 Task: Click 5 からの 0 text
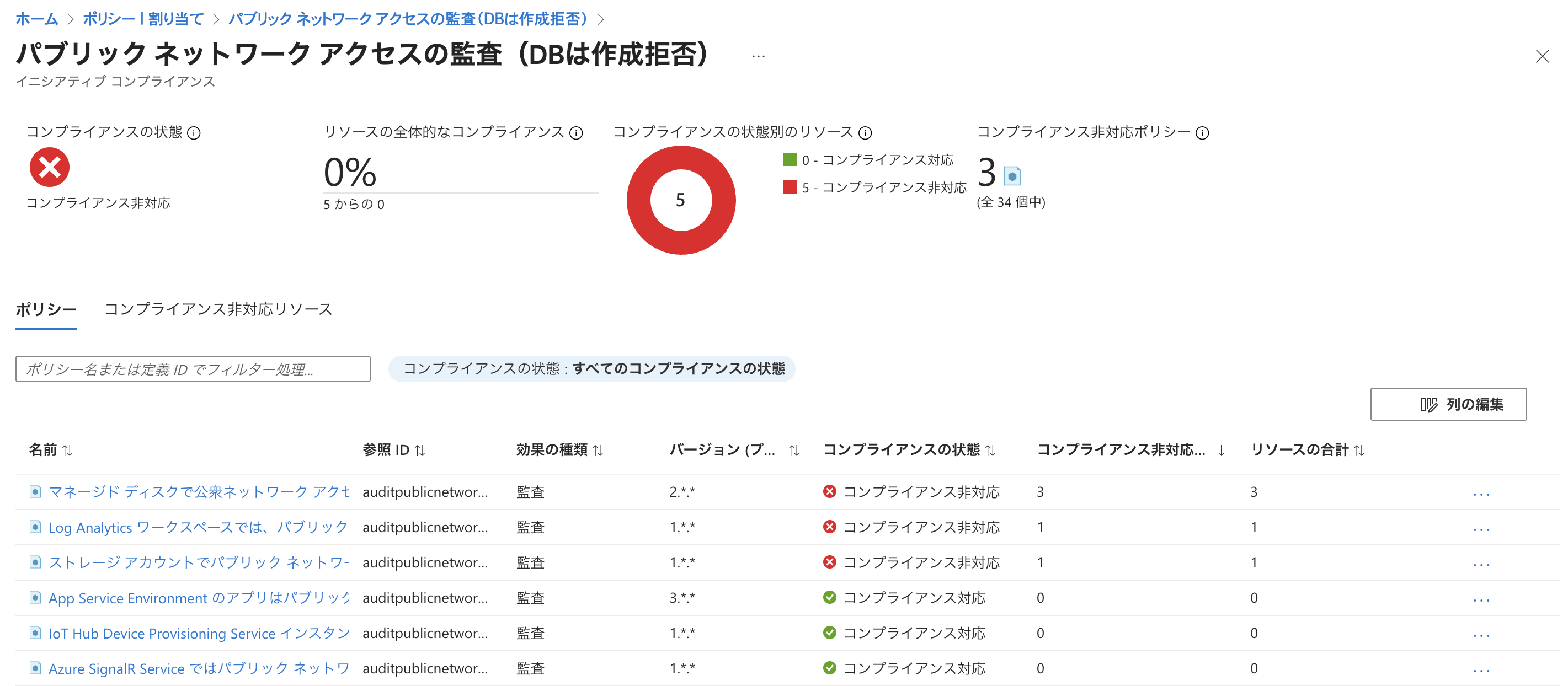(x=354, y=205)
